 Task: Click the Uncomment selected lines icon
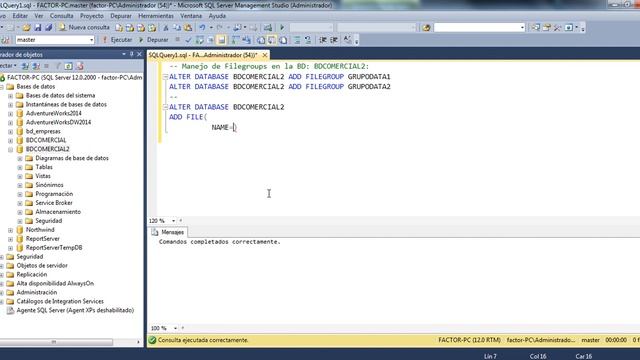[308, 40]
